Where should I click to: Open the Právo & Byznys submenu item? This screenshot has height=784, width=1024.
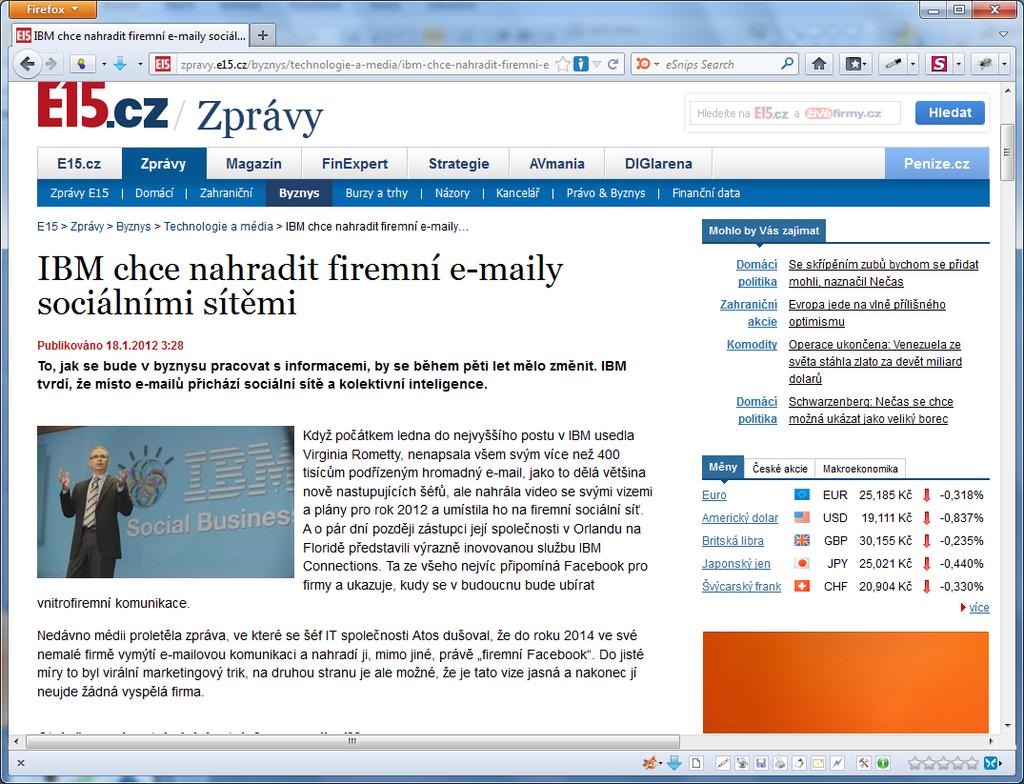pos(605,193)
